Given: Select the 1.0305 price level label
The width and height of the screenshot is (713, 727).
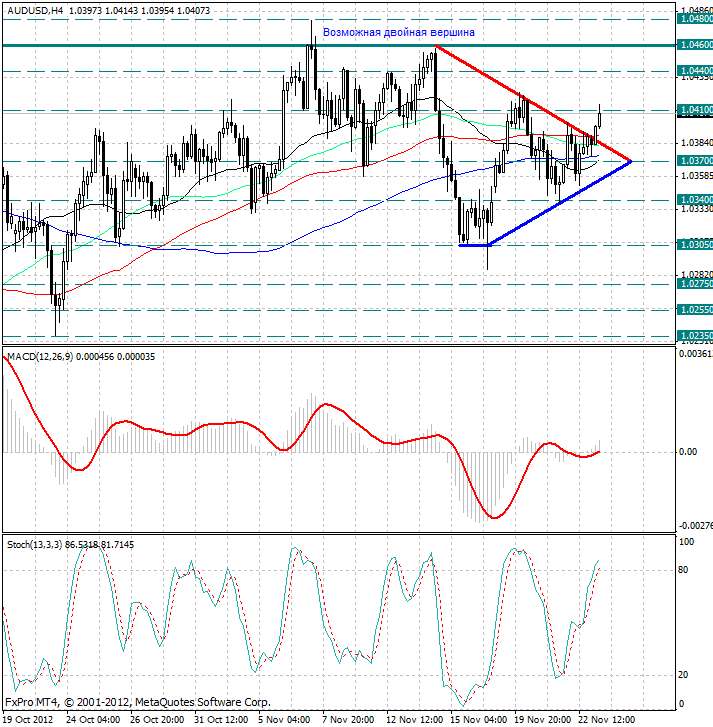Looking at the screenshot, I should (695, 244).
